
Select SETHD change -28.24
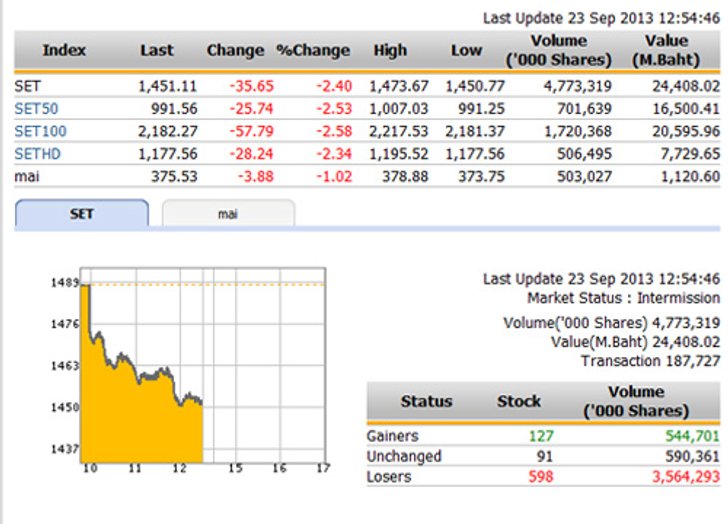pyautogui.click(x=251, y=154)
